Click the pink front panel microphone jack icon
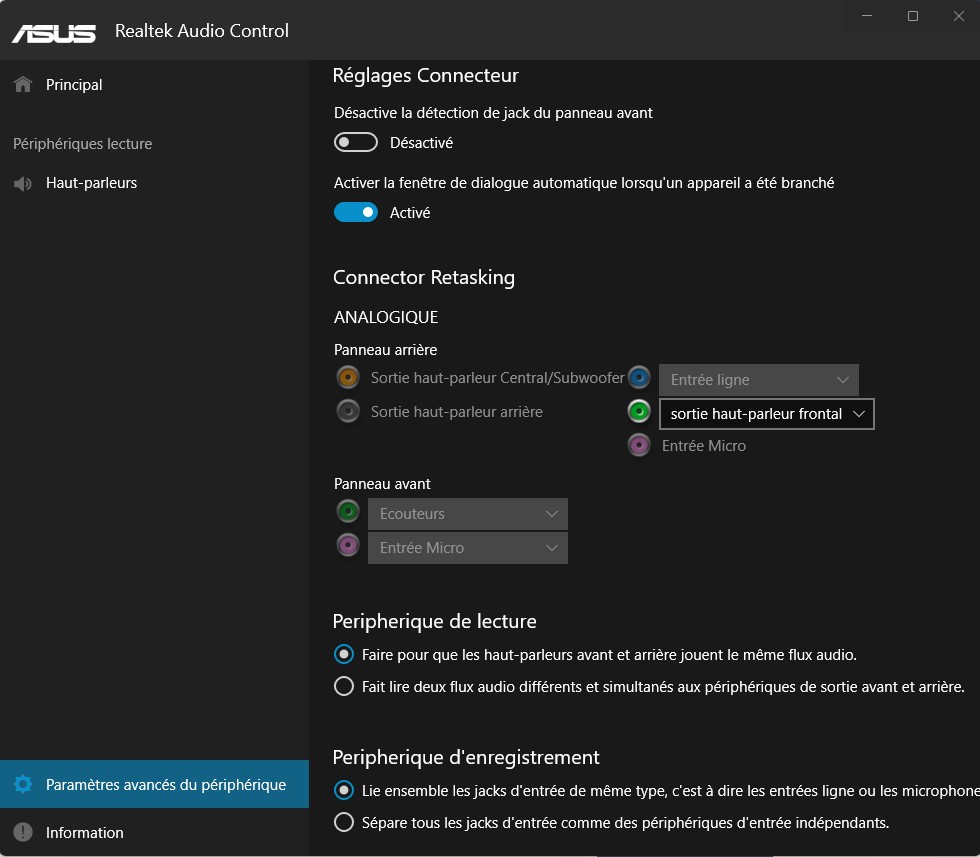Image resolution: width=980 pixels, height=857 pixels. 348,546
